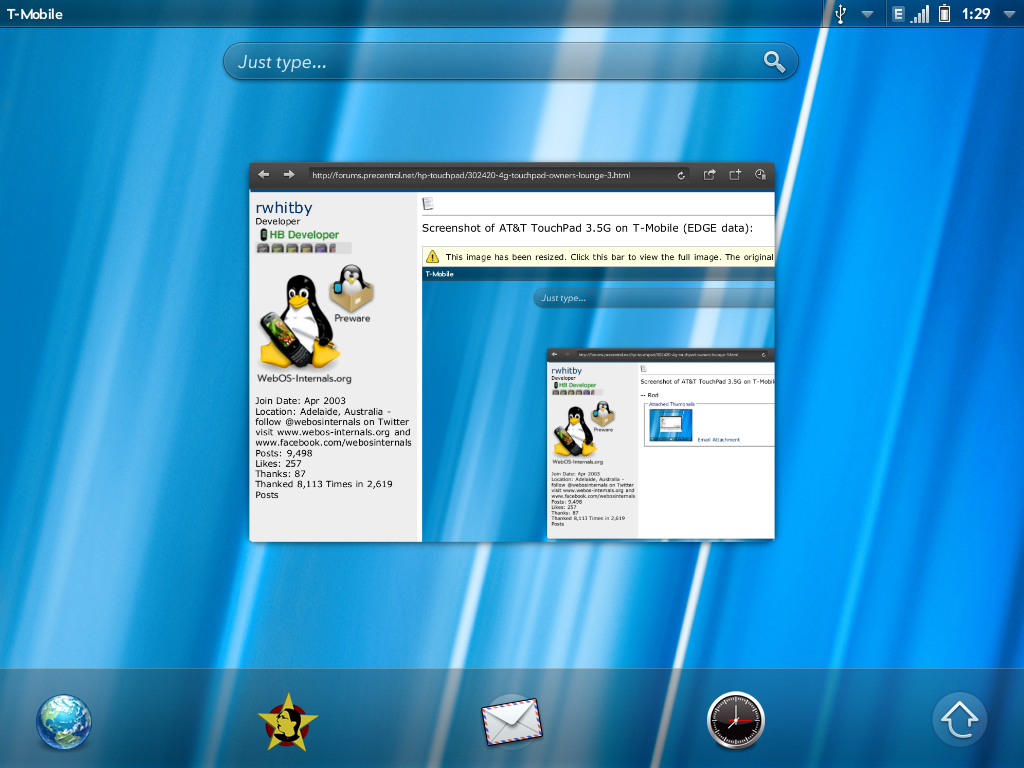The image size is (1024, 768).
Task: Select the Join Date: Apr 2003 text
Action: (x=300, y=400)
